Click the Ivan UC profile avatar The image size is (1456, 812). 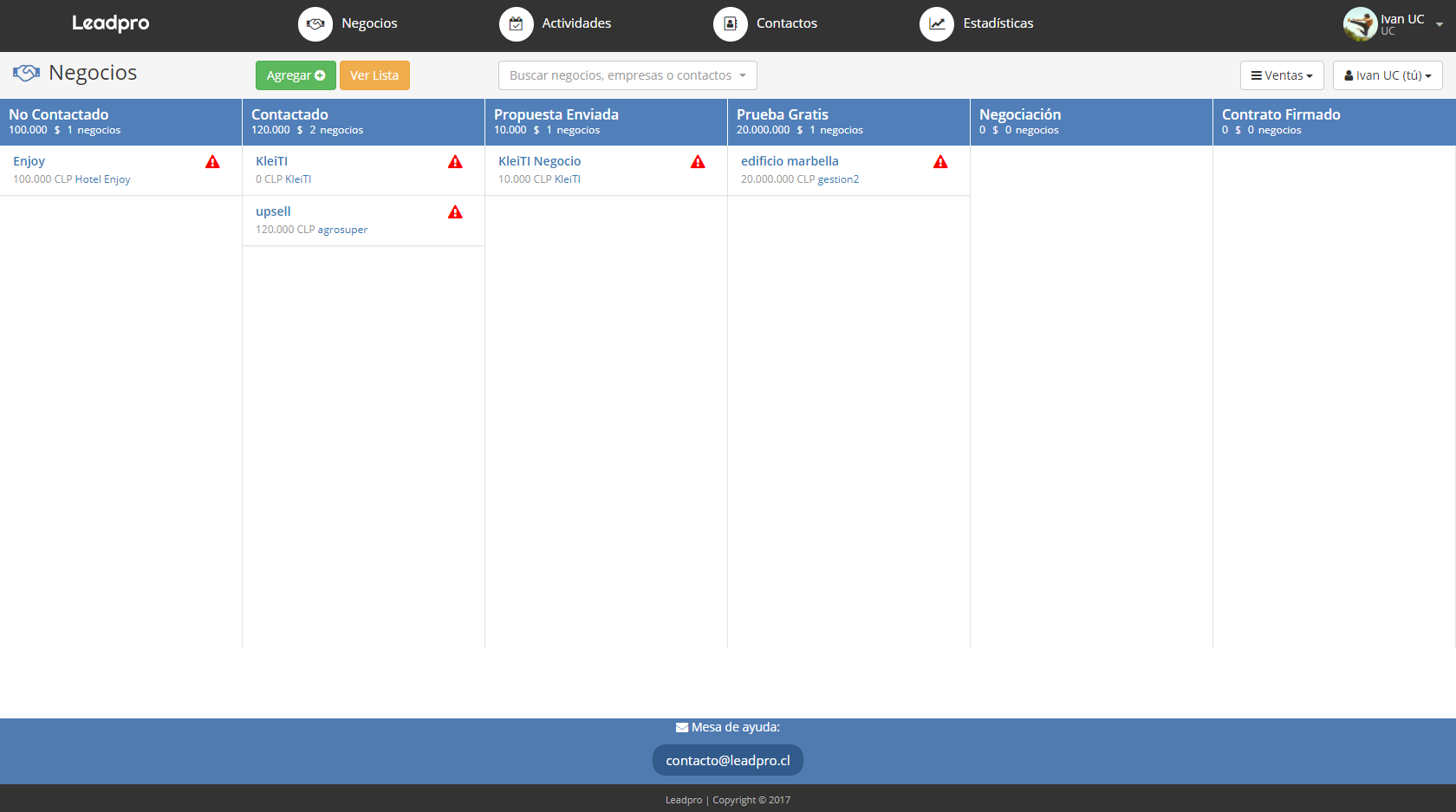coord(1361,24)
